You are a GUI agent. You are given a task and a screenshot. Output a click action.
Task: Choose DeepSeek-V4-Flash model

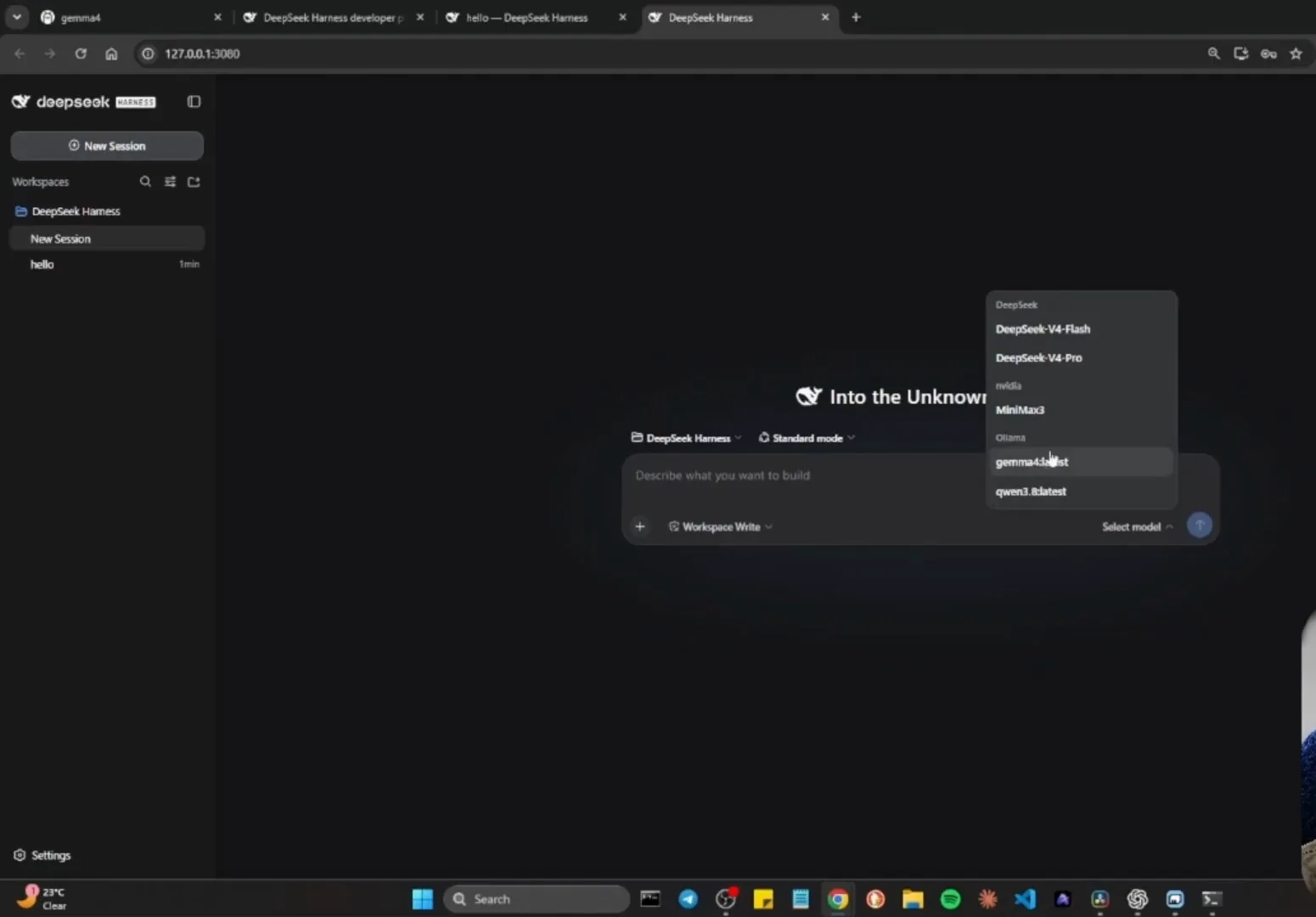tap(1081, 329)
